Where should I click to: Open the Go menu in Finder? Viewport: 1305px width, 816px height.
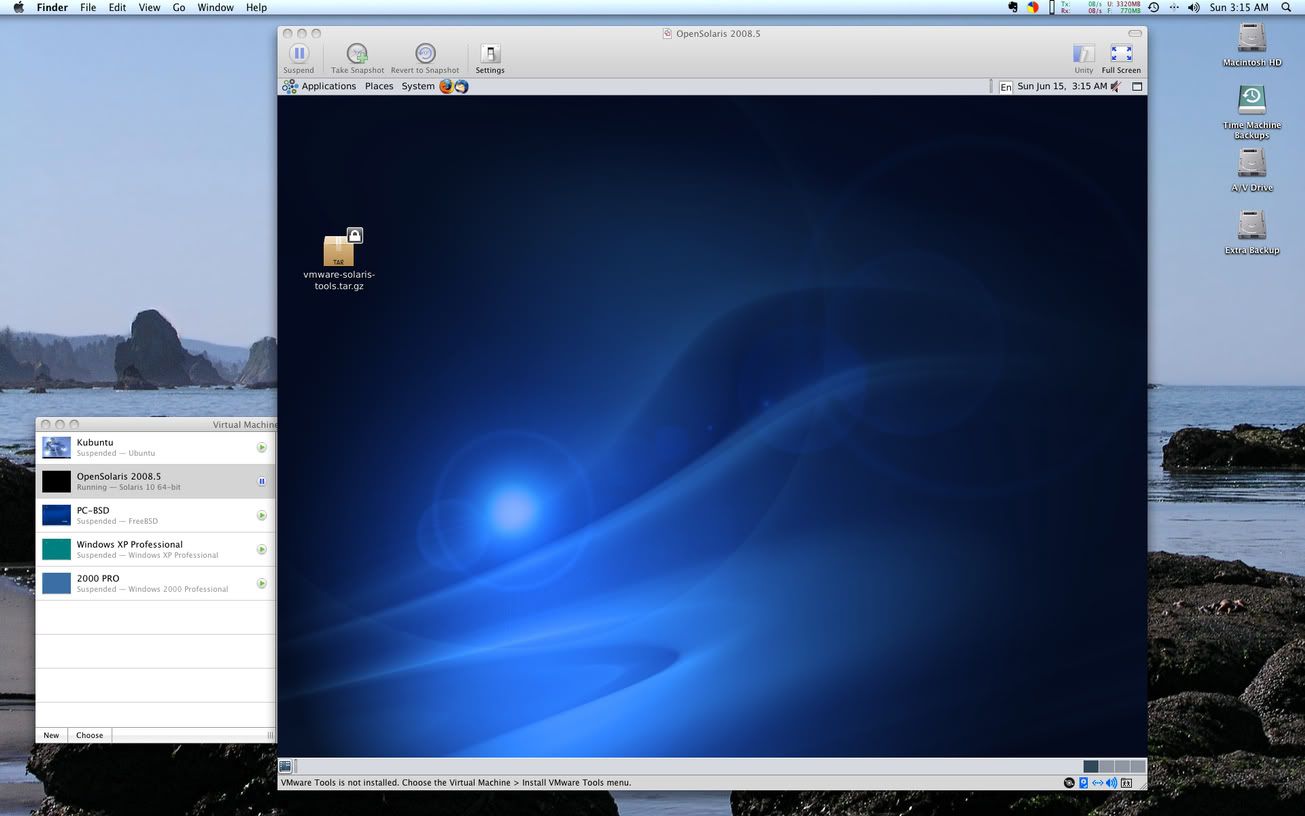pyautogui.click(x=179, y=7)
